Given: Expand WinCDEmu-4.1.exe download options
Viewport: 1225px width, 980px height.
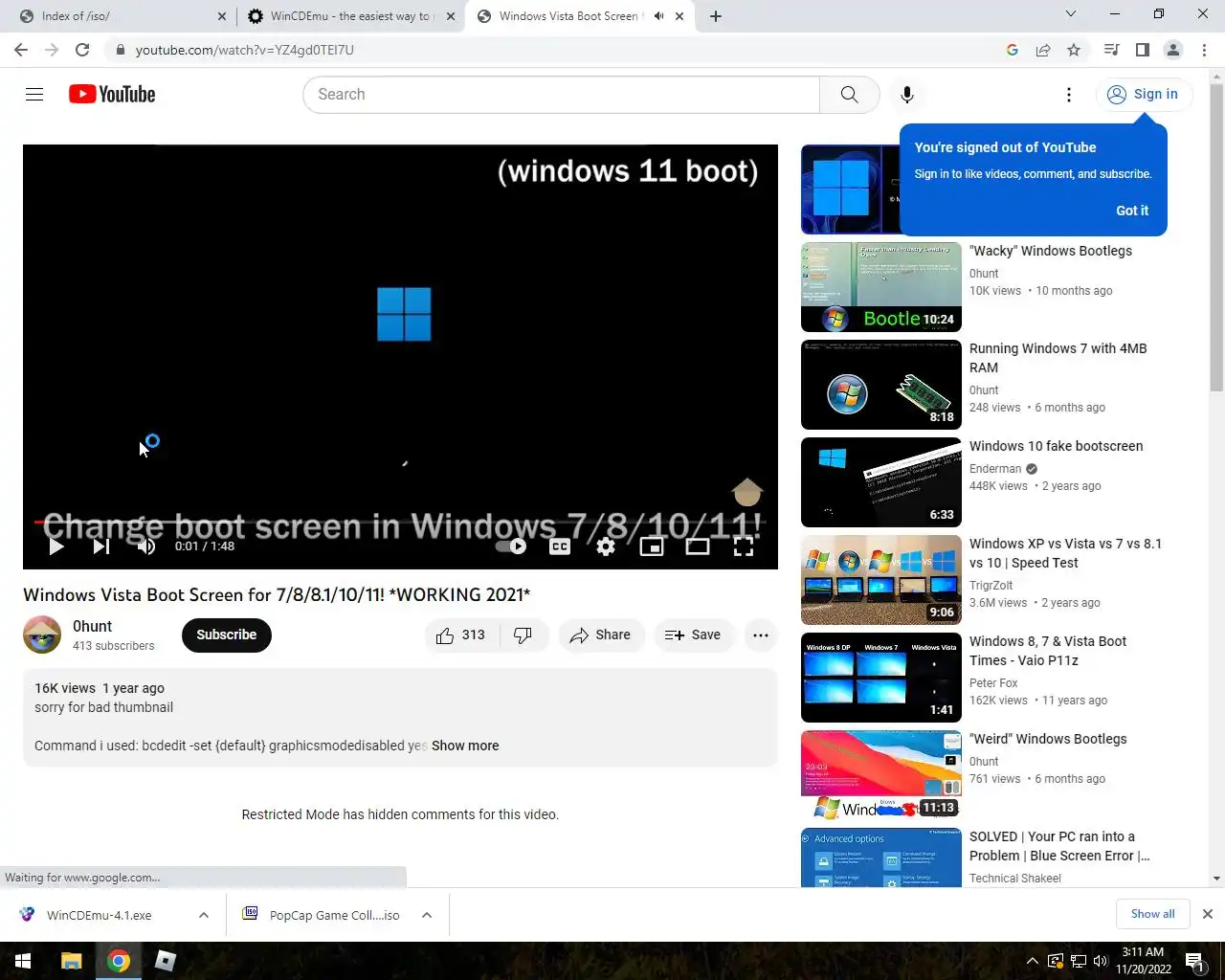Looking at the screenshot, I should [204, 915].
